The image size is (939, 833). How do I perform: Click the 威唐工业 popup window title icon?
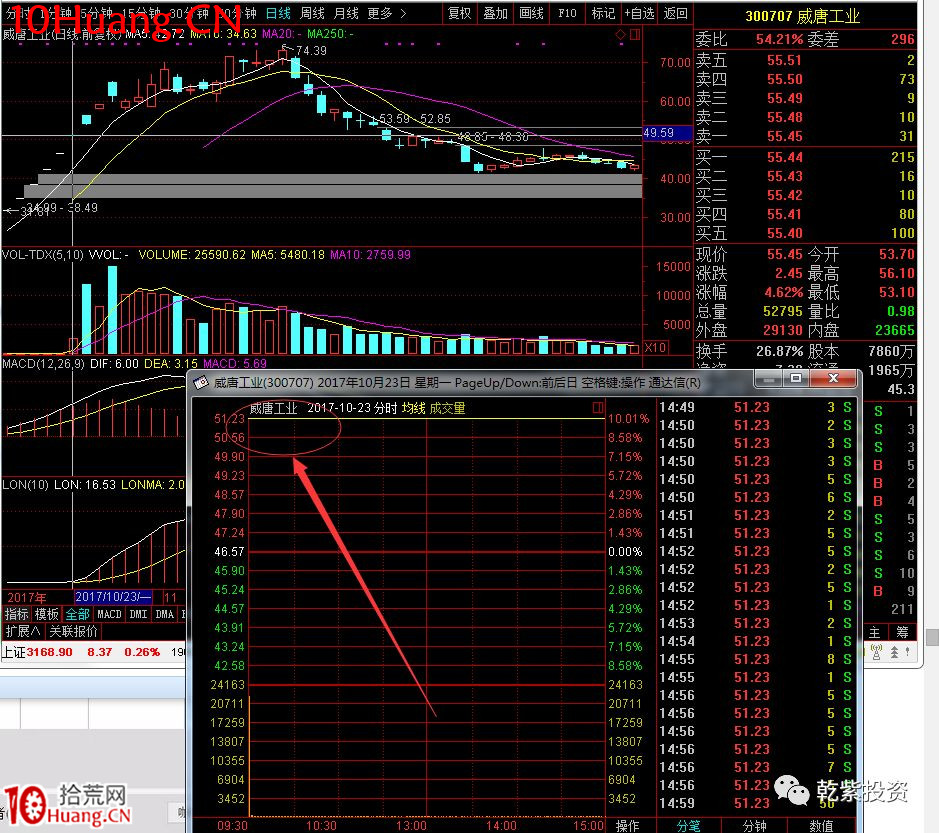pos(200,383)
